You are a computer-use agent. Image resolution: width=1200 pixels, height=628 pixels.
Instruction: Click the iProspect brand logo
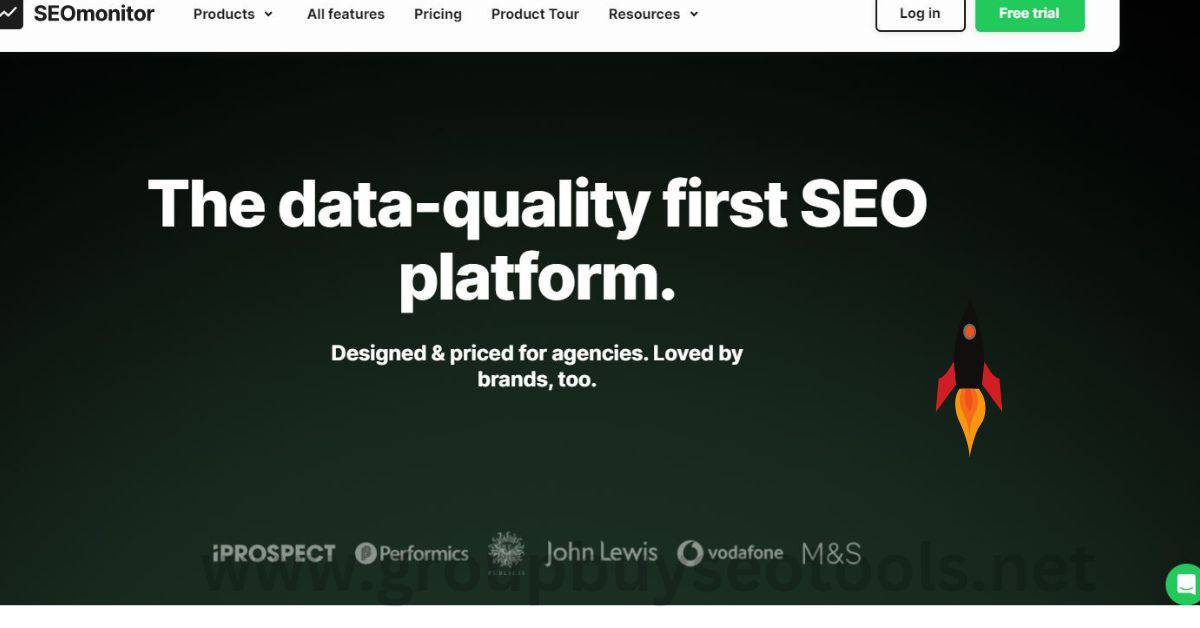point(274,553)
